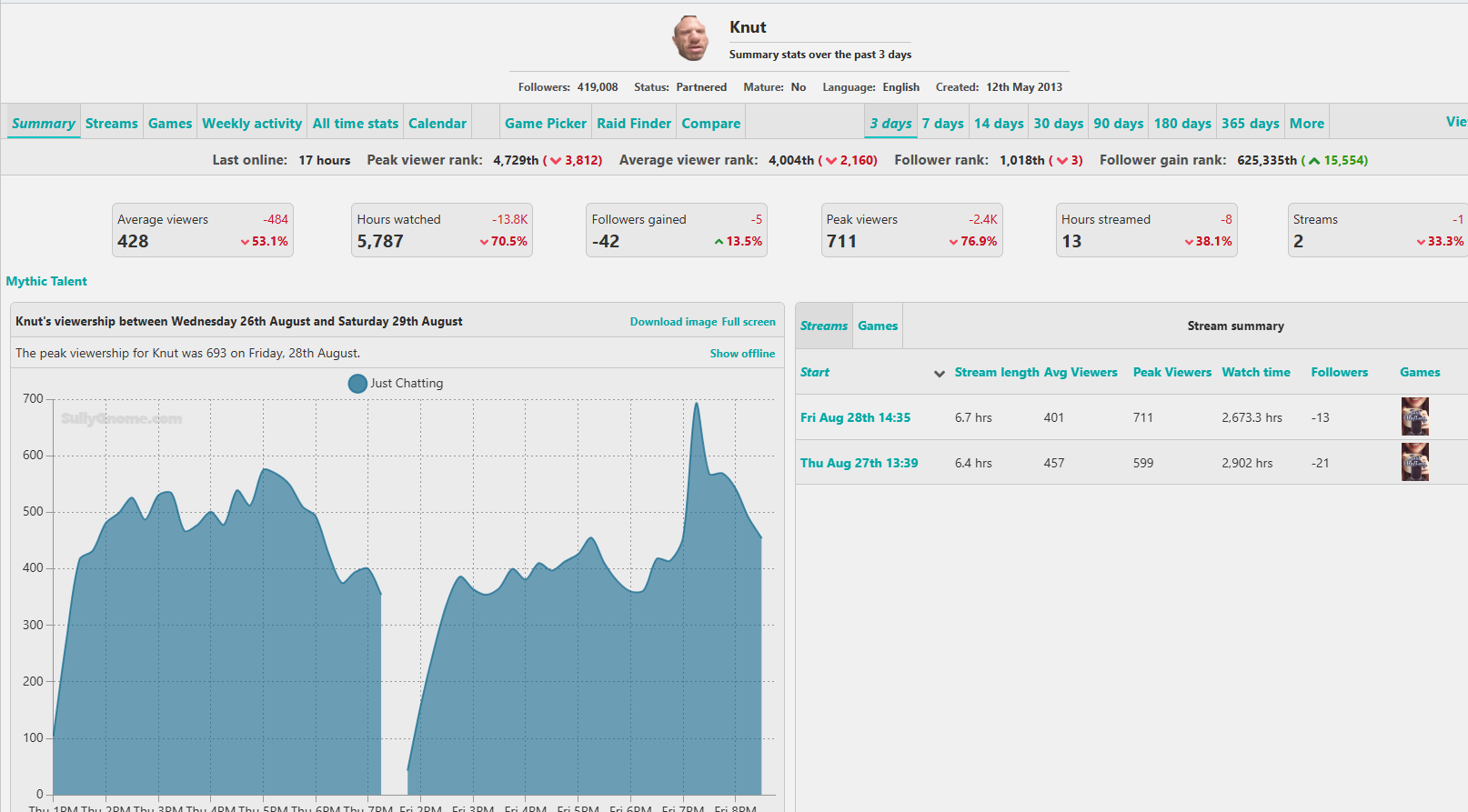This screenshot has height=812, width=1468.
Task: Open the Raid Finder tool
Action: [x=634, y=124]
